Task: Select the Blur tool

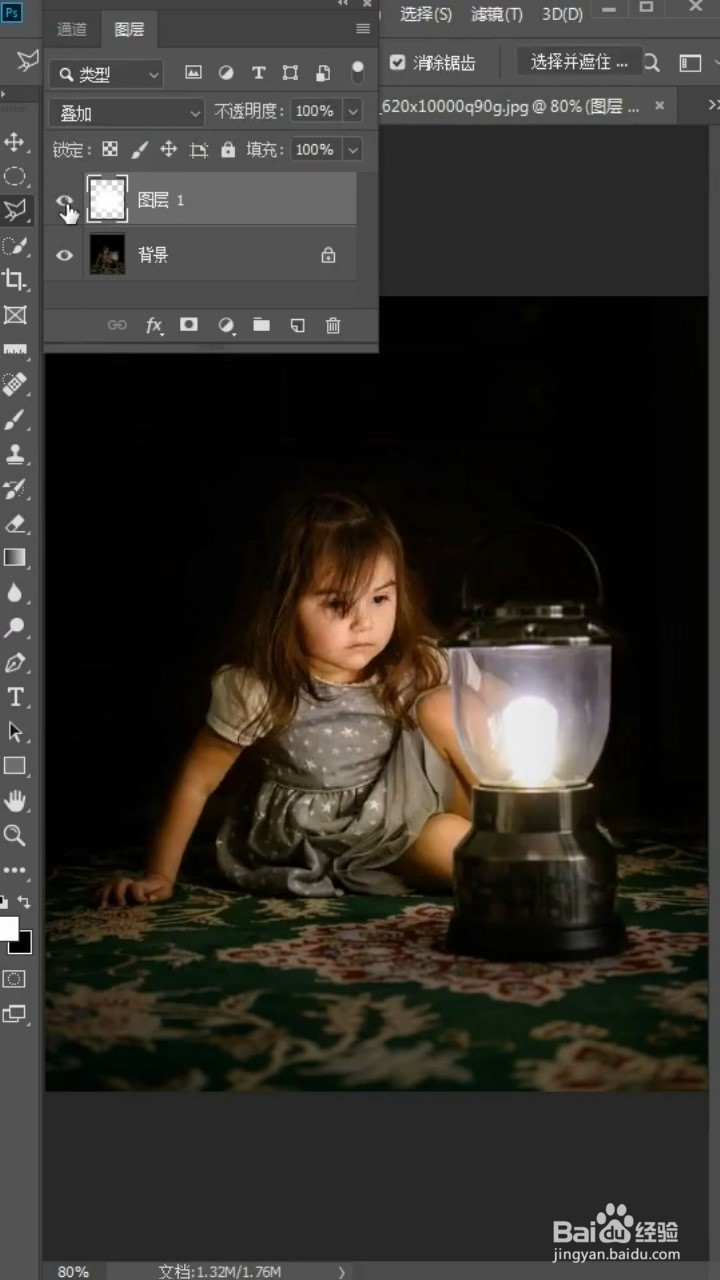Action: point(14,593)
